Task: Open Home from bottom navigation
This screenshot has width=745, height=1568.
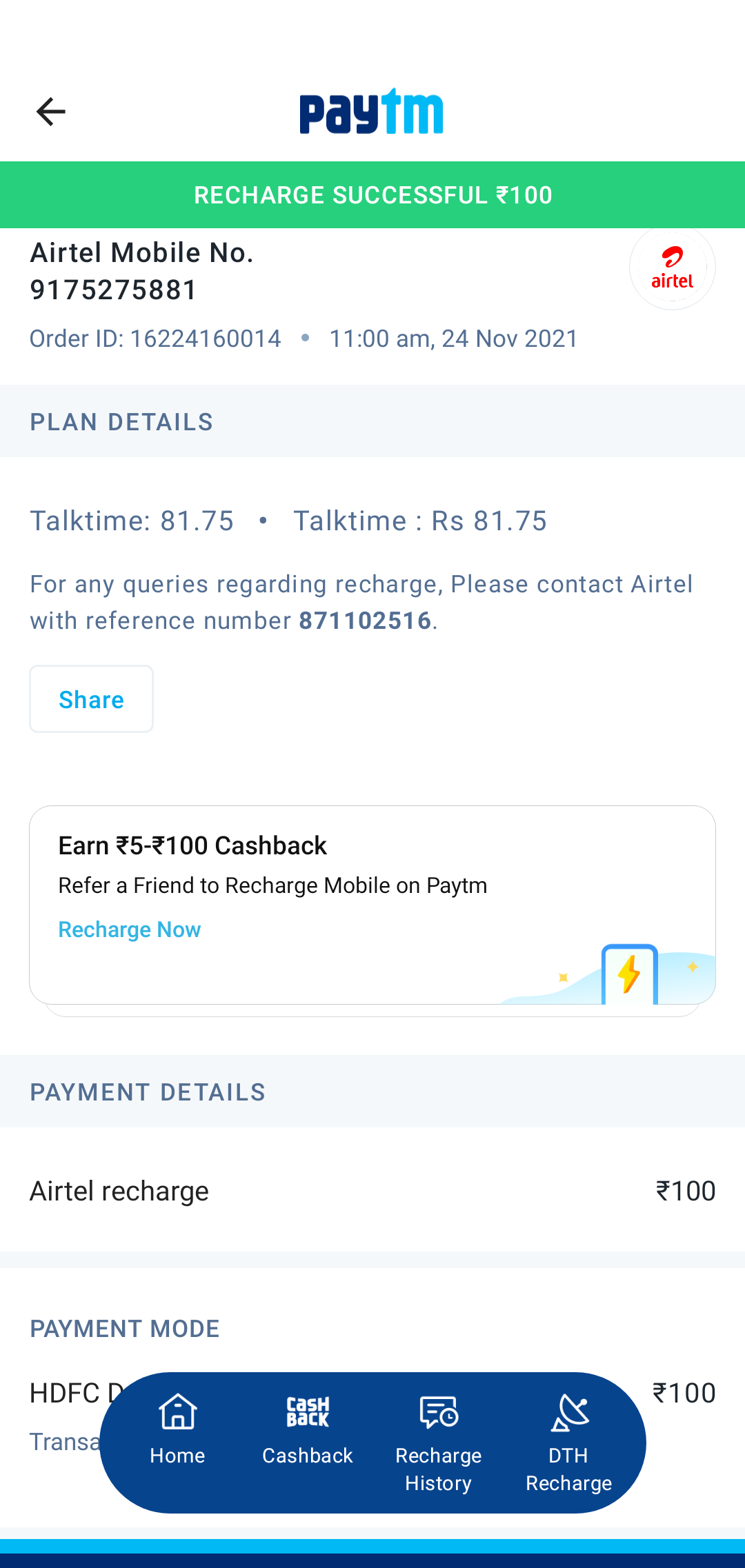Action: coord(177,1427)
